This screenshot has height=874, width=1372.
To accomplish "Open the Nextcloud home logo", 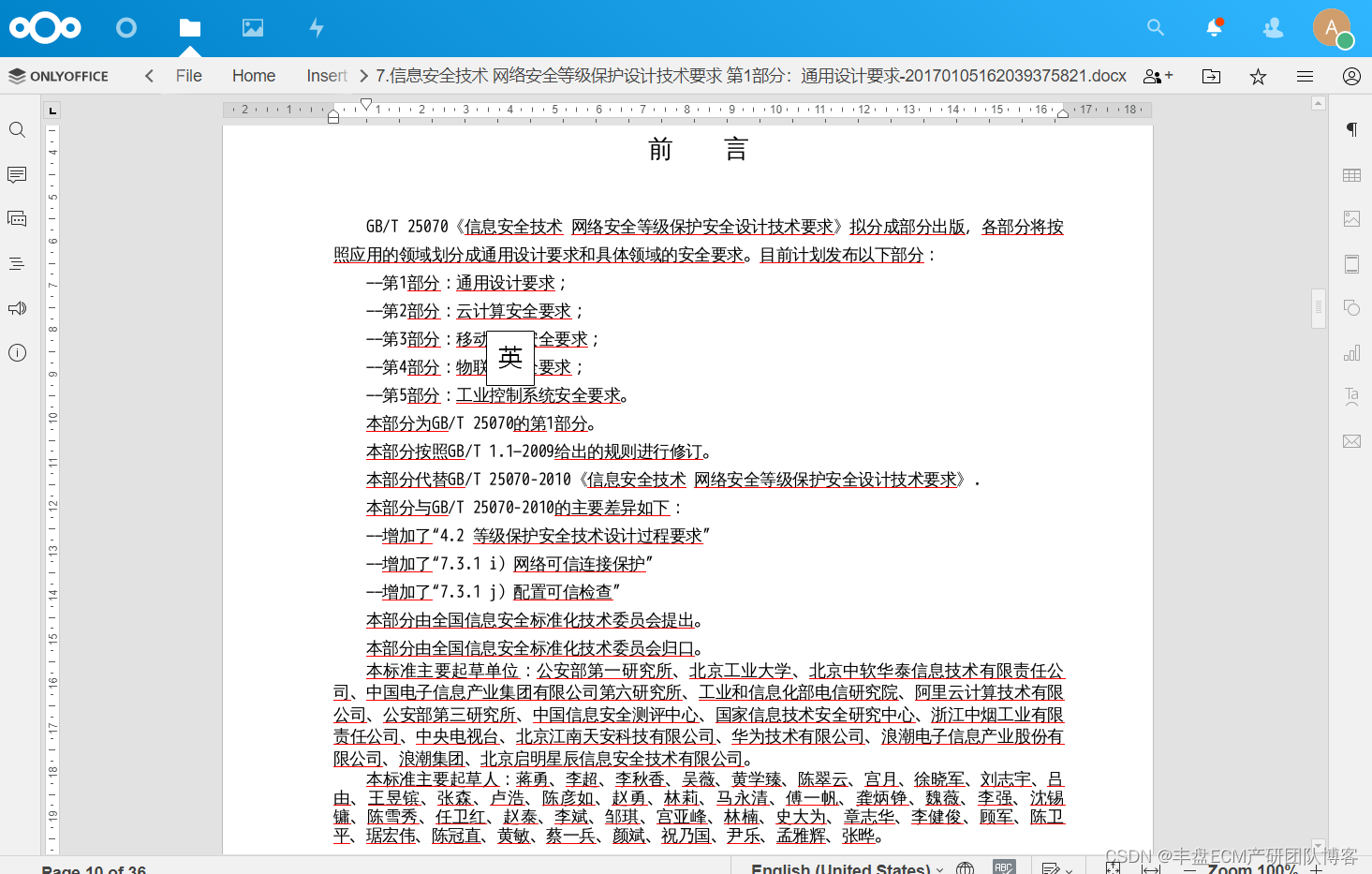I will [45, 28].
